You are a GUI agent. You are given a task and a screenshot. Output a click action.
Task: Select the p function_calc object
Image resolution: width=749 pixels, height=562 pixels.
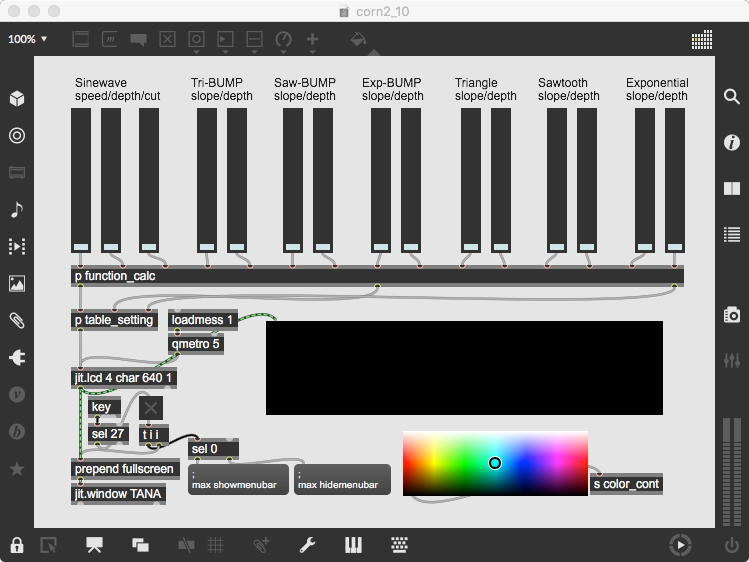point(377,276)
